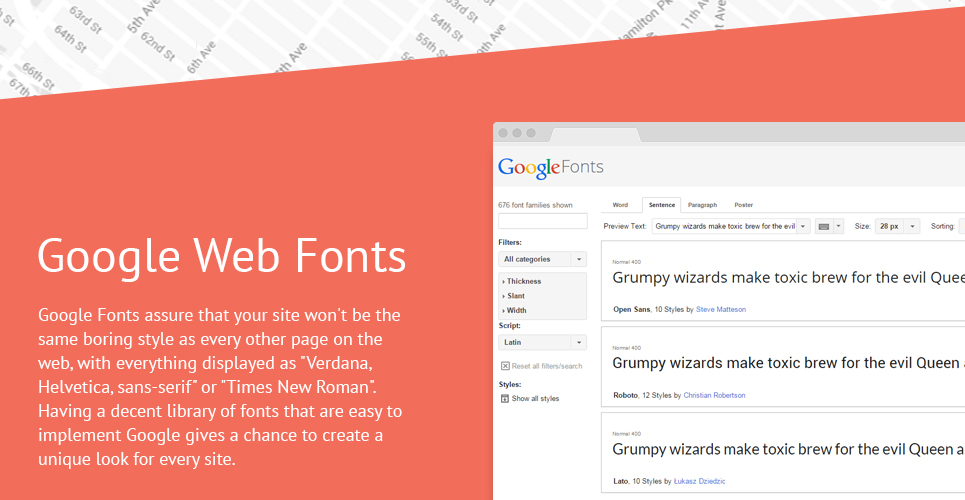Click the description paragraph about Google Fonts
The image size is (965, 500).
point(220,387)
